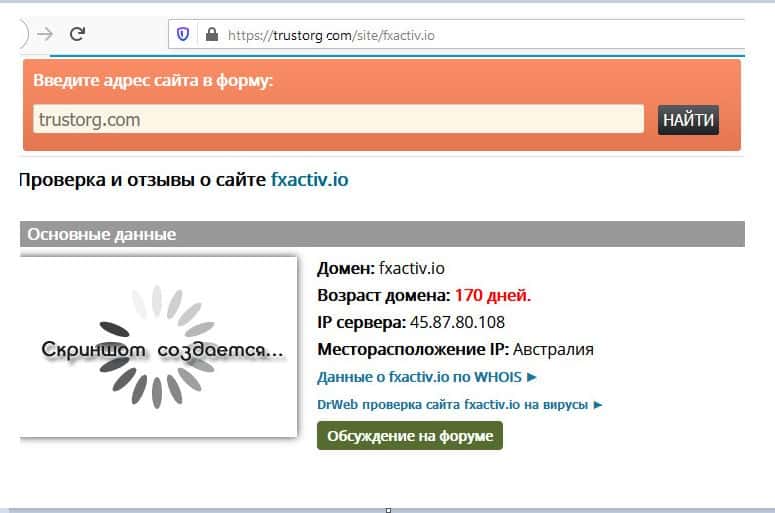Show site security via padlock icon
775x513 pixels.
(212, 34)
